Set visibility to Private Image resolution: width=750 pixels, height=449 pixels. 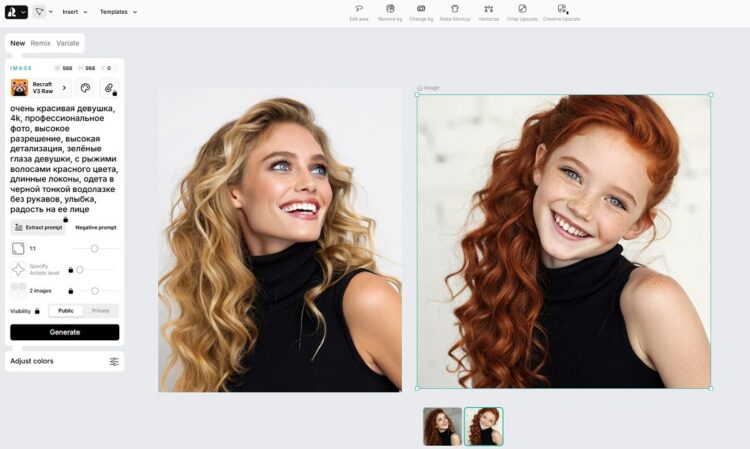click(100, 311)
